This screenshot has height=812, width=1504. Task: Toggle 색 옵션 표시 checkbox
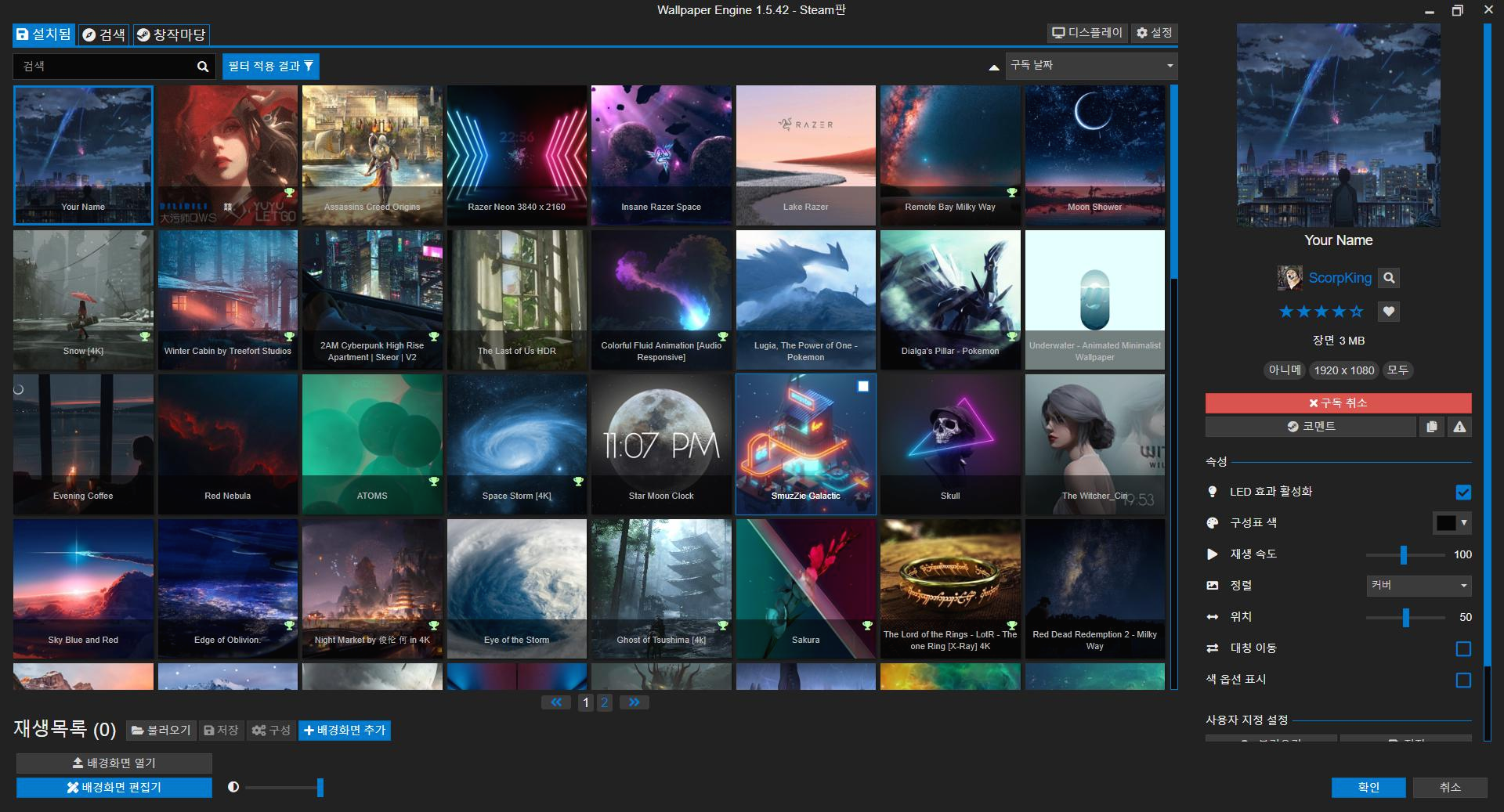1463,680
